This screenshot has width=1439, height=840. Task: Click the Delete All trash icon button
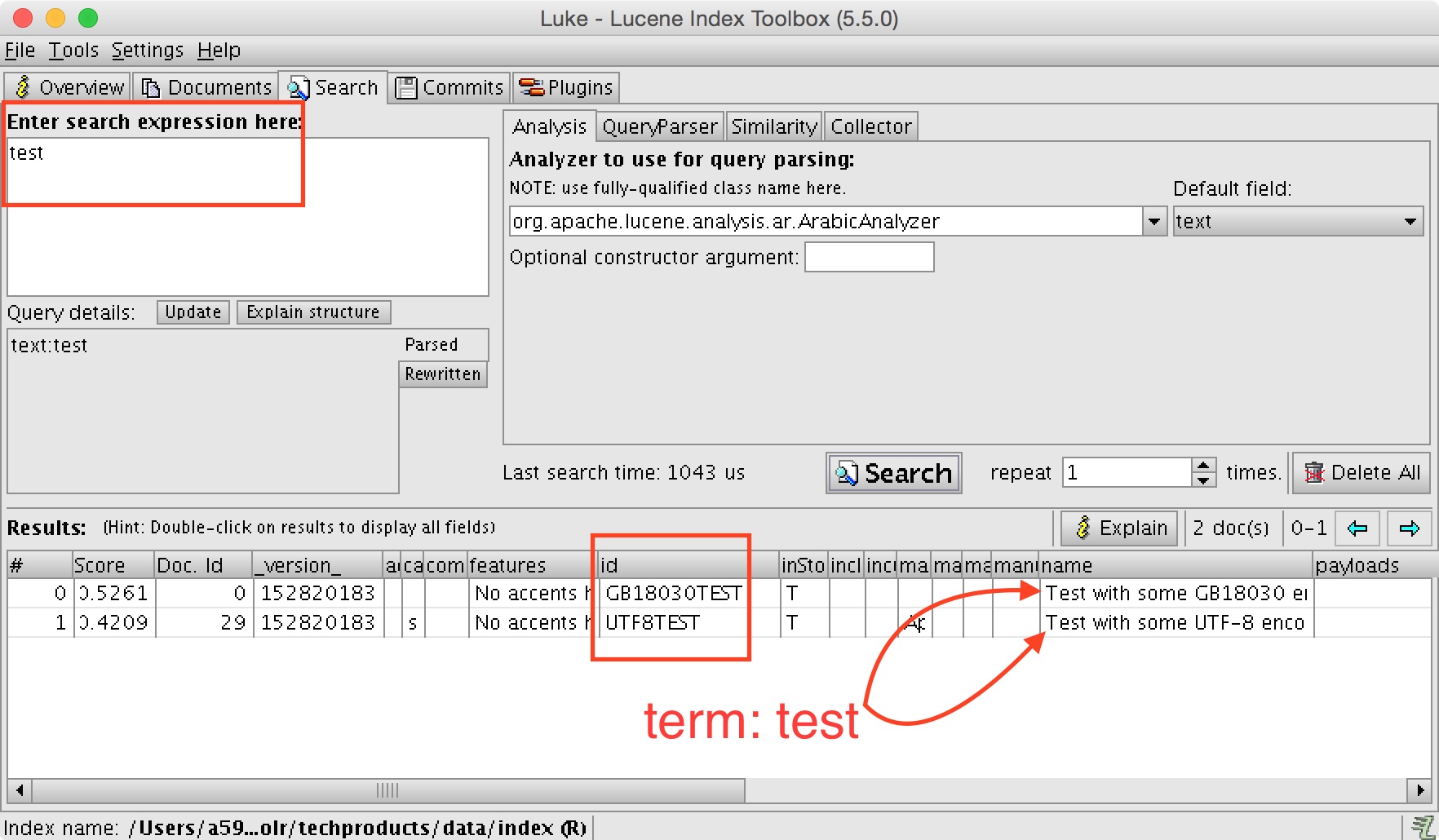(x=1362, y=473)
